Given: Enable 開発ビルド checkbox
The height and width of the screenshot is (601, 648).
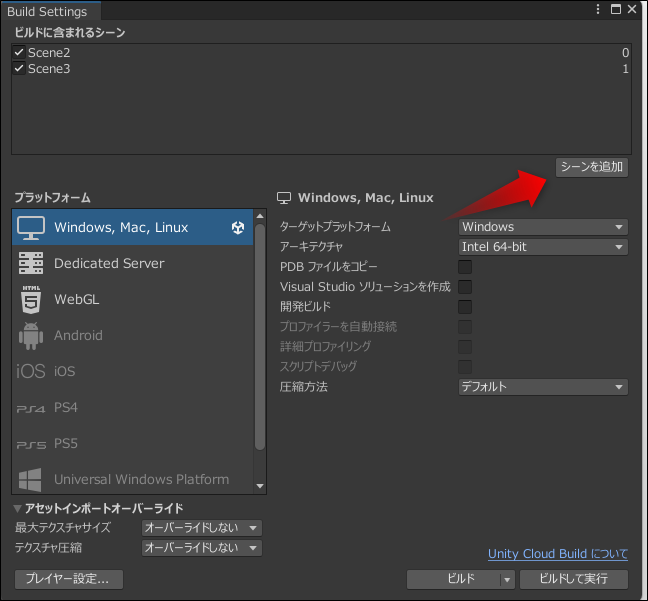Looking at the screenshot, I should (465, 307).
